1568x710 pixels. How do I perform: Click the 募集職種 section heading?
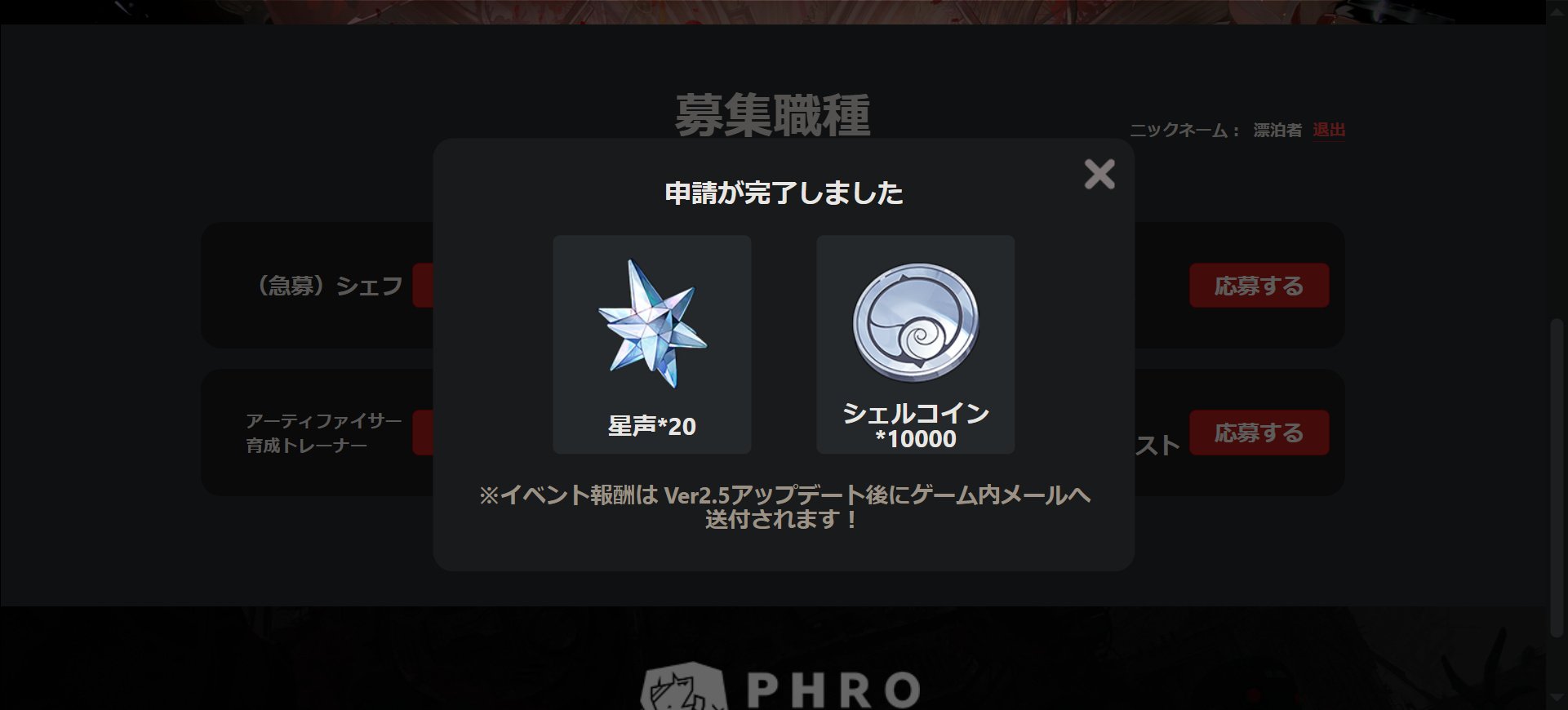pyautogui.click(x=773, y=115)
